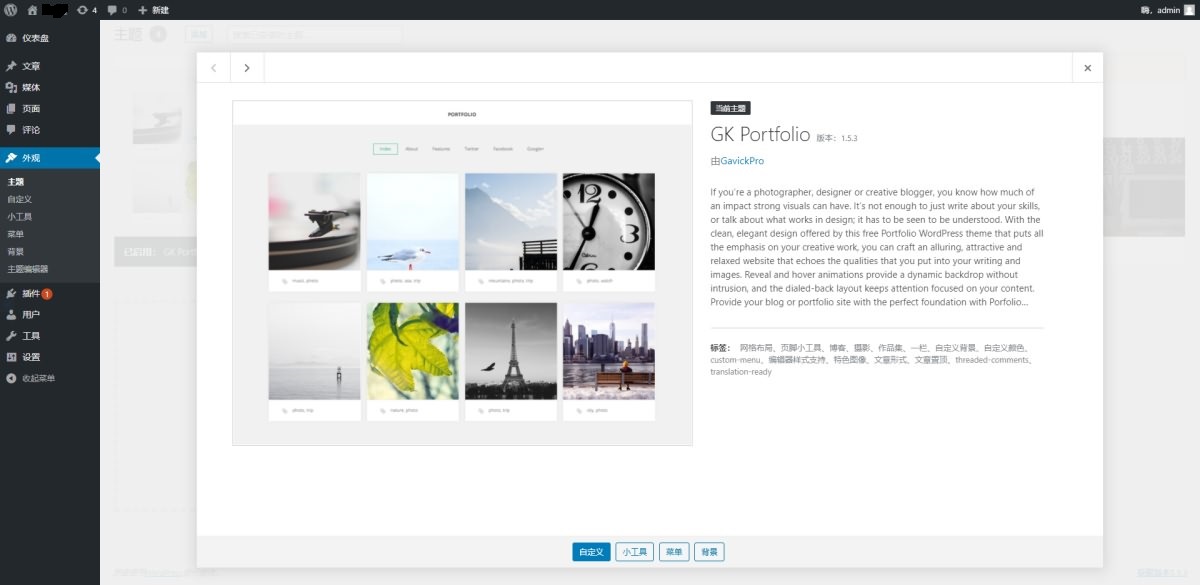Viewport: 1200px width, 585px height.
Task: Follow the GavickPro author link
Action: 742,160
